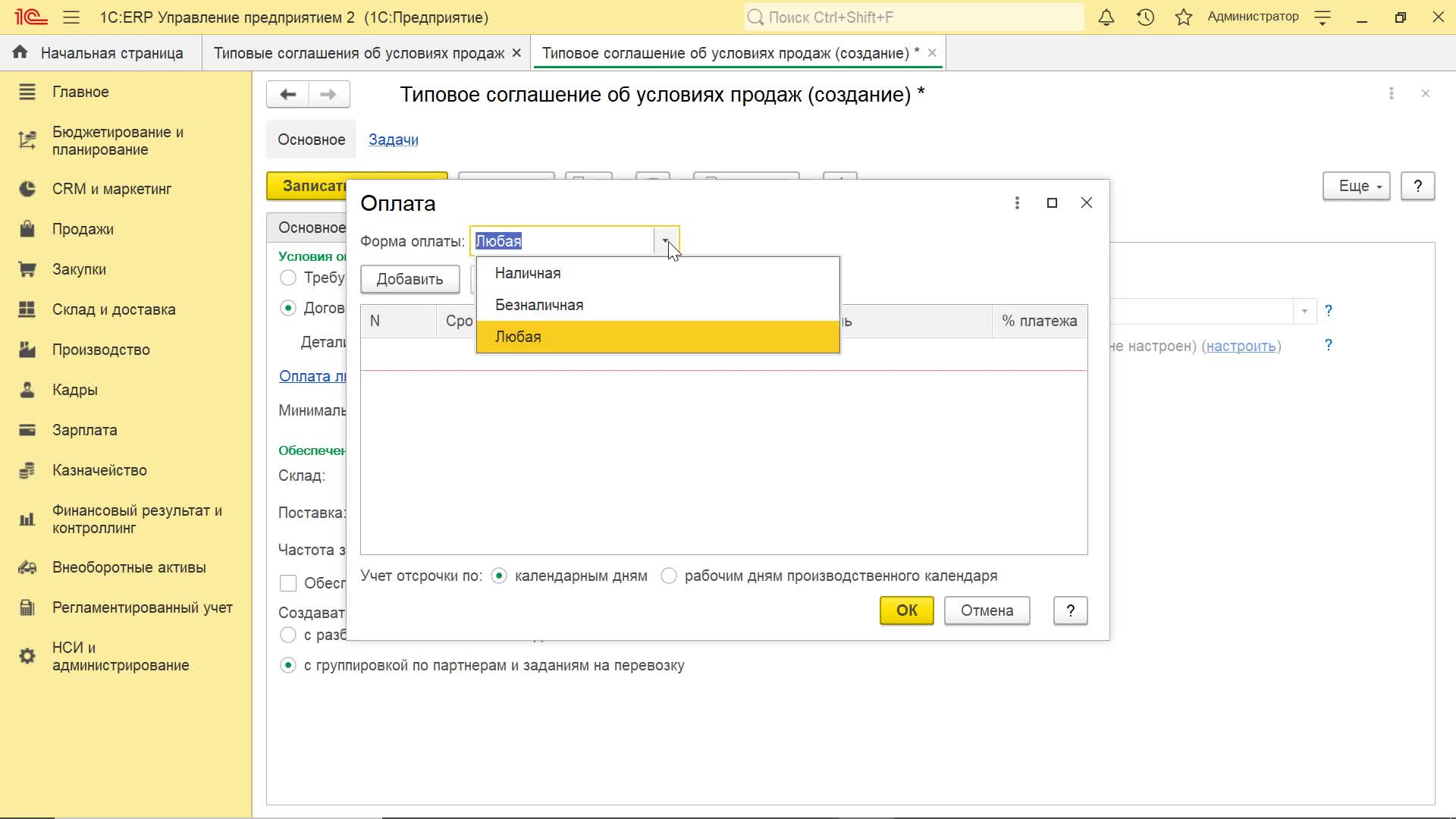Screen dimensions: 1456x819
Task: Open Казначейство section
Action: (x=126, y=470)
